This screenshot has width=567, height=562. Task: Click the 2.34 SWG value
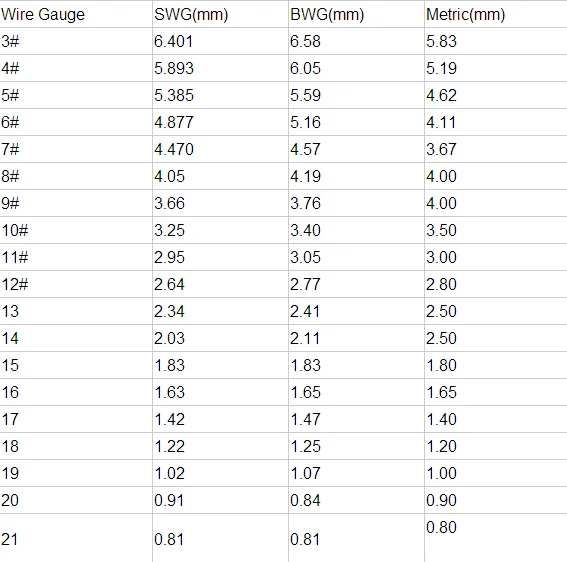(169, 311)
